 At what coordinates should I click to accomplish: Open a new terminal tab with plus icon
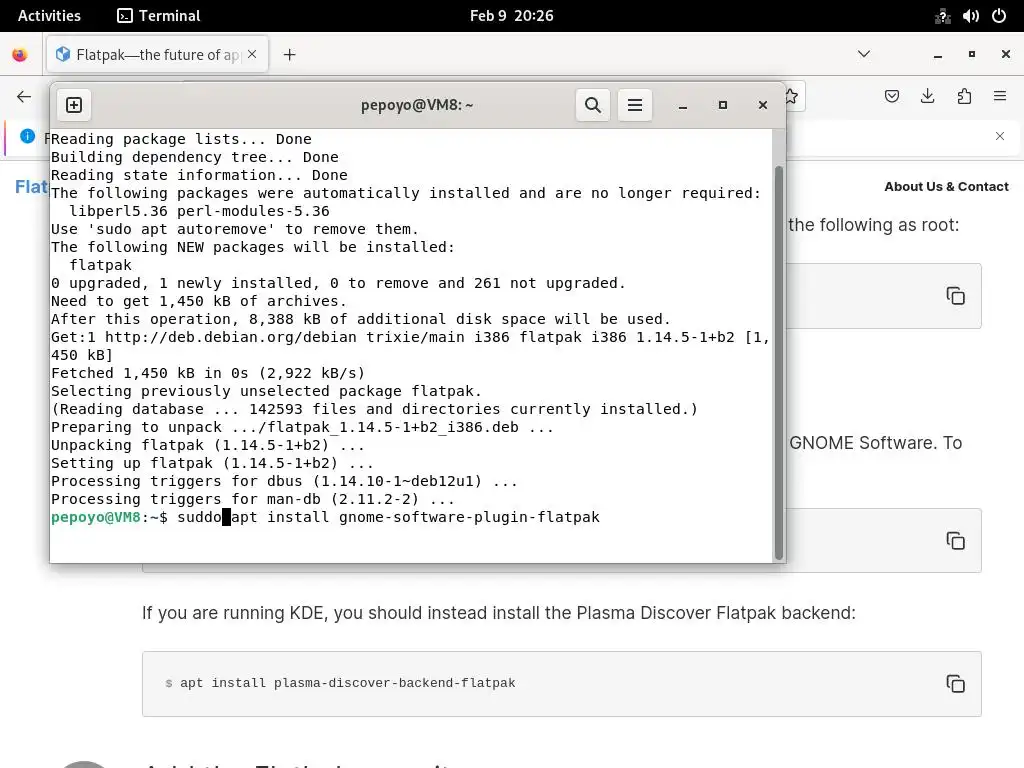click(x=74, y=105)
